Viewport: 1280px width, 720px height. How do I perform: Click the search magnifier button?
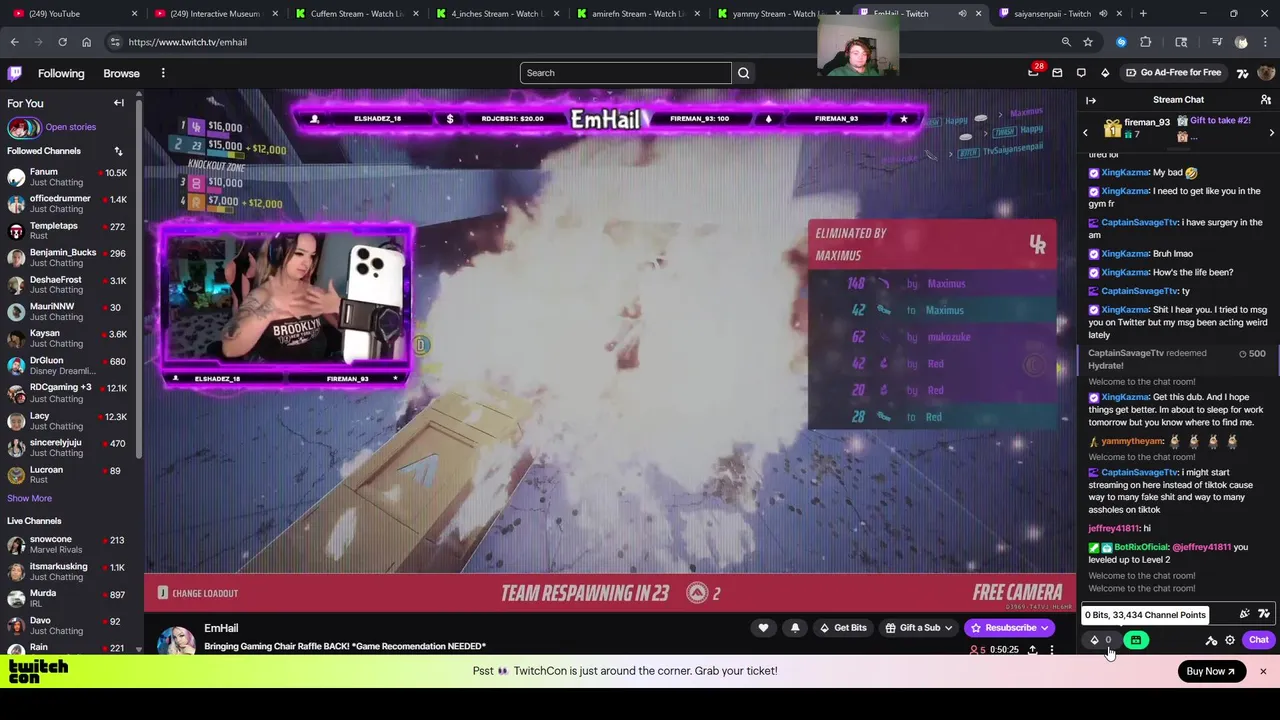click(743, 73)
